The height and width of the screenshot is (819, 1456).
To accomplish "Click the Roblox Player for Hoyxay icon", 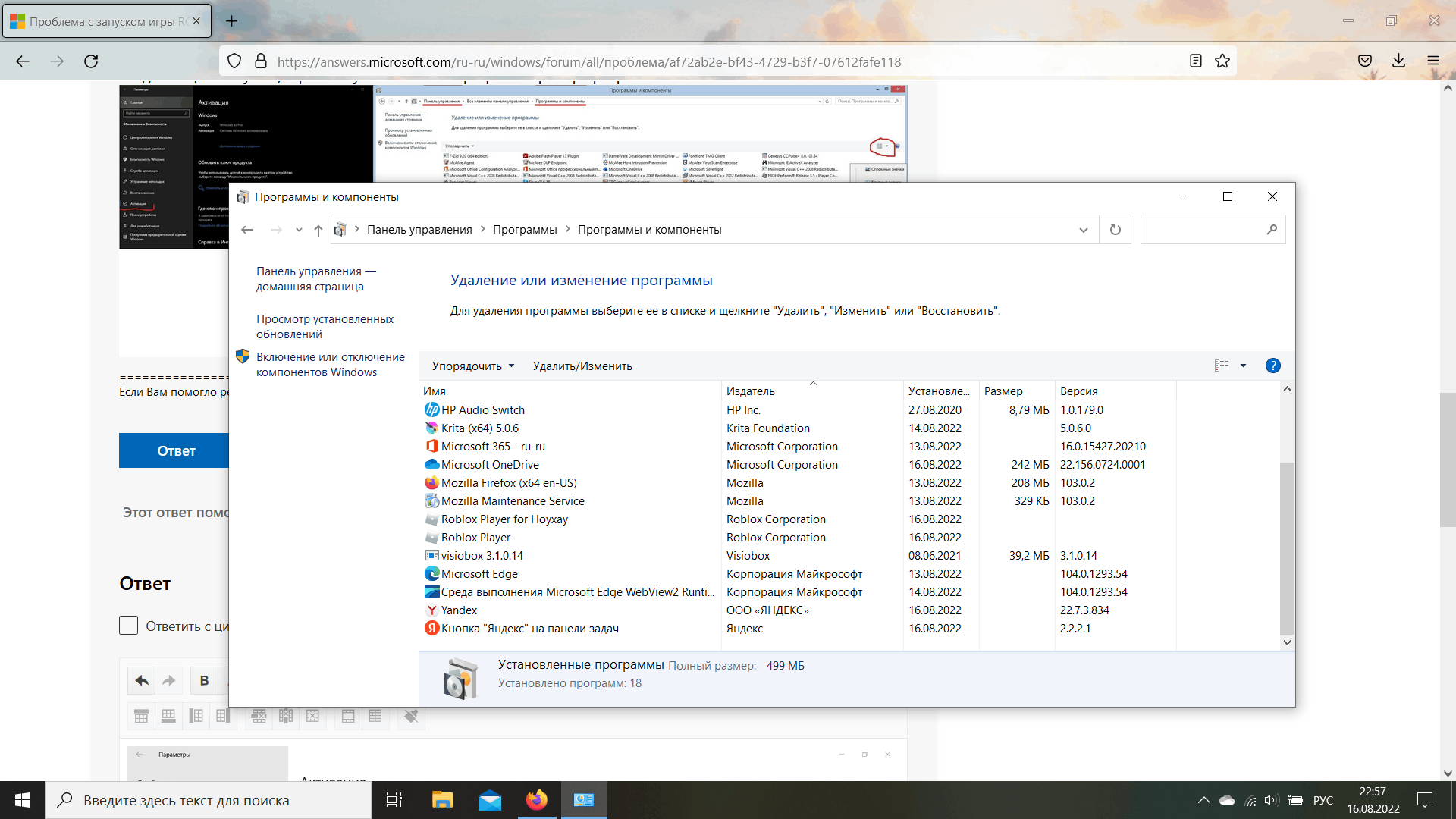I will point(431,519).
